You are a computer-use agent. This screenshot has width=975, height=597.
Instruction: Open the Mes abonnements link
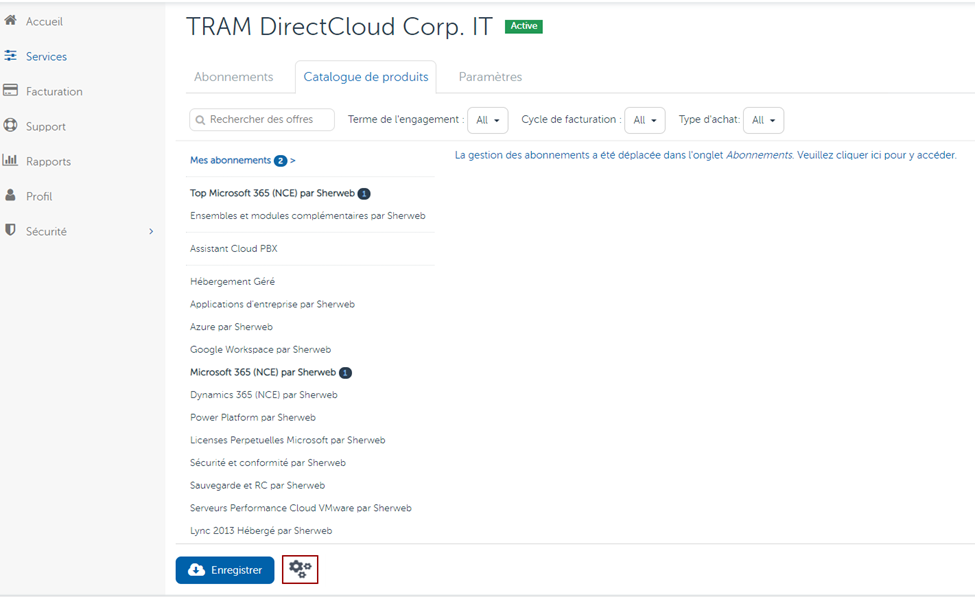coord(231,160)
